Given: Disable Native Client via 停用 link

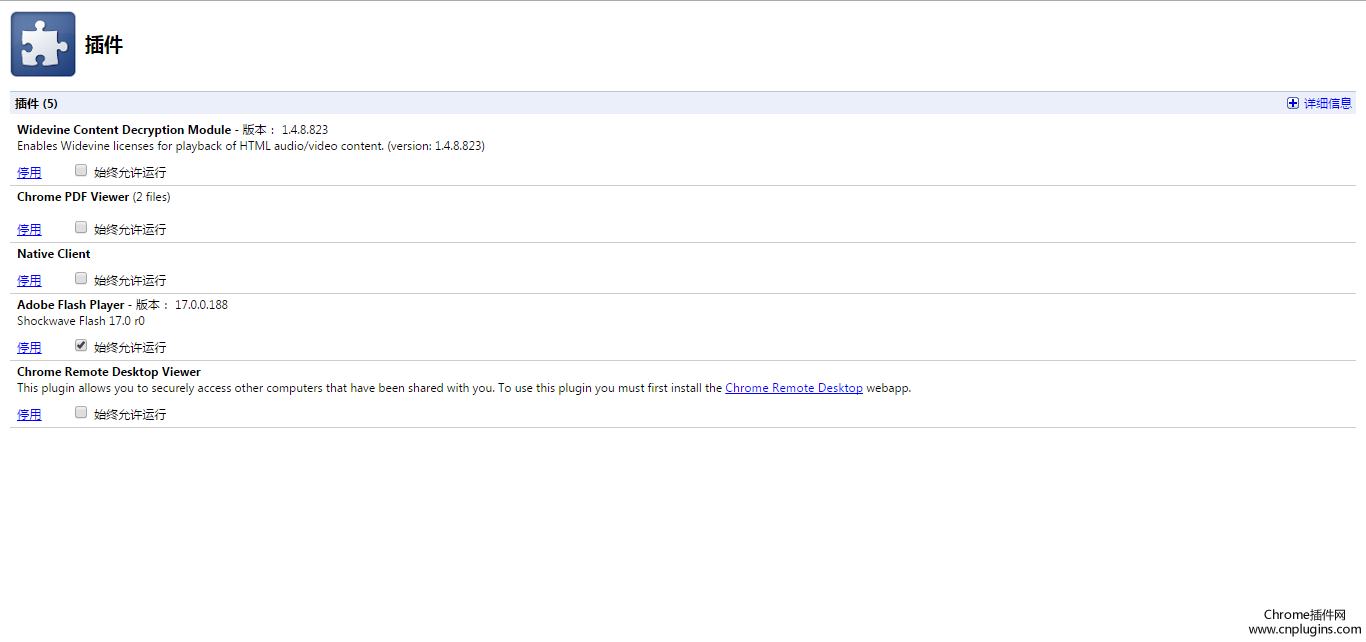Looking at the screenshot, I should [x=29, y=281].
